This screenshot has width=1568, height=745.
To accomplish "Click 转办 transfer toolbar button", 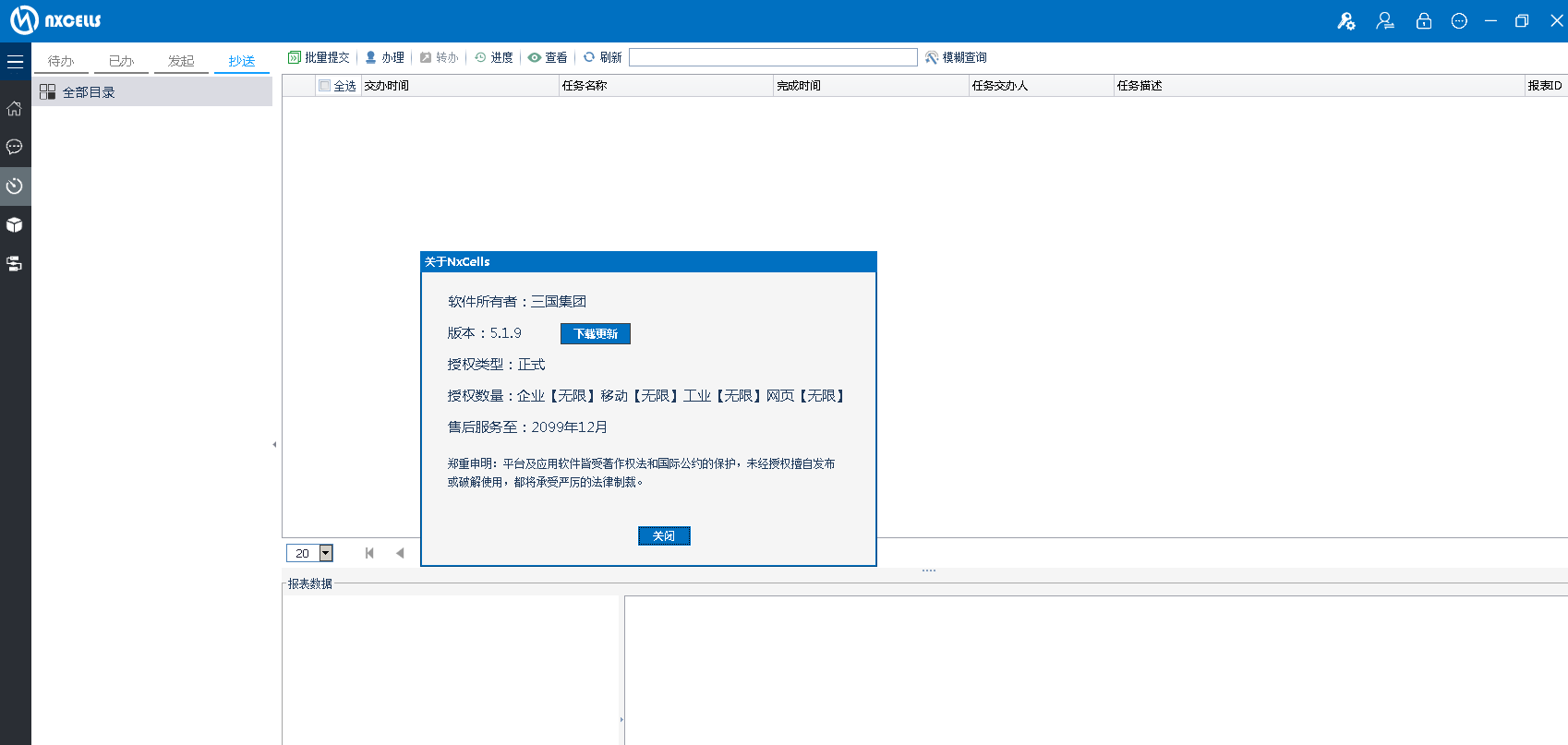I will click(440, 57).
